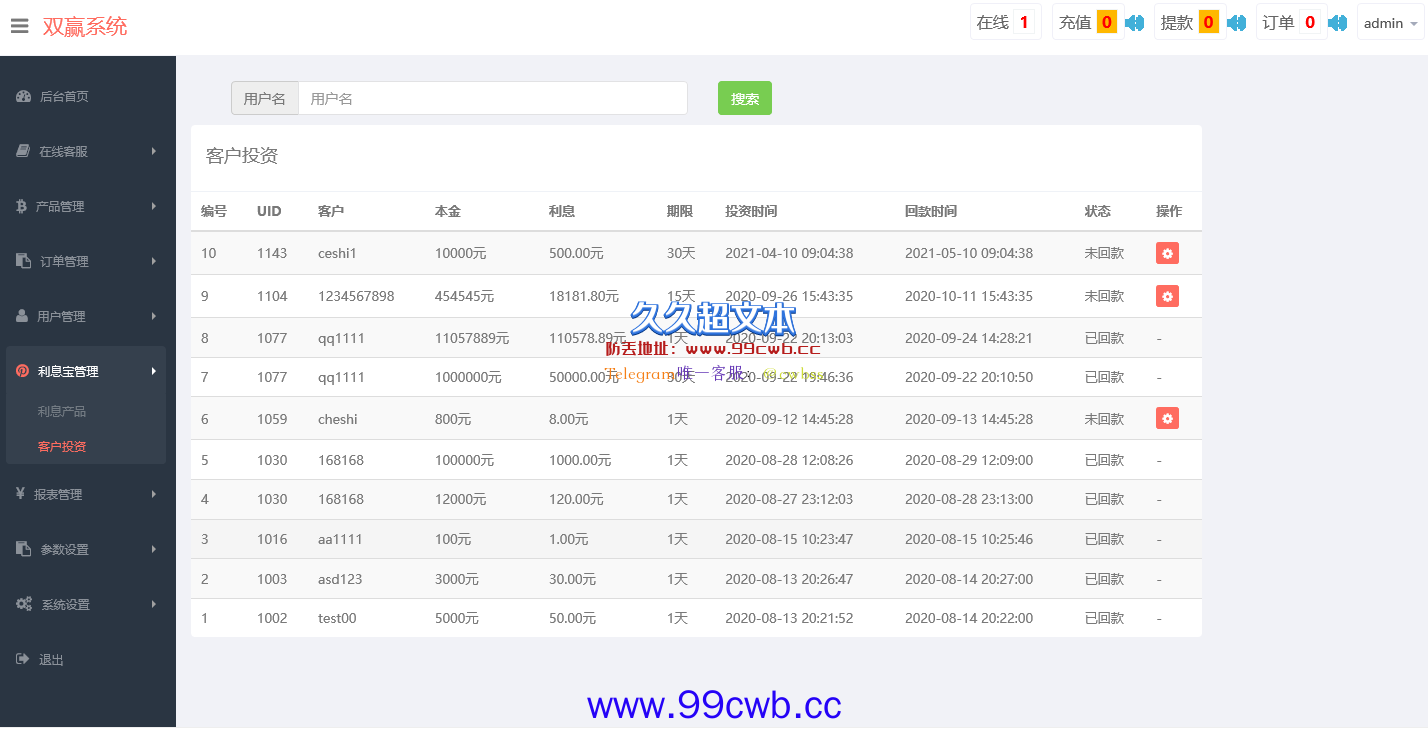Click the book icon beside 在线客服
The height and width of the screenshot is (729, 1428).
pos(23,151)
